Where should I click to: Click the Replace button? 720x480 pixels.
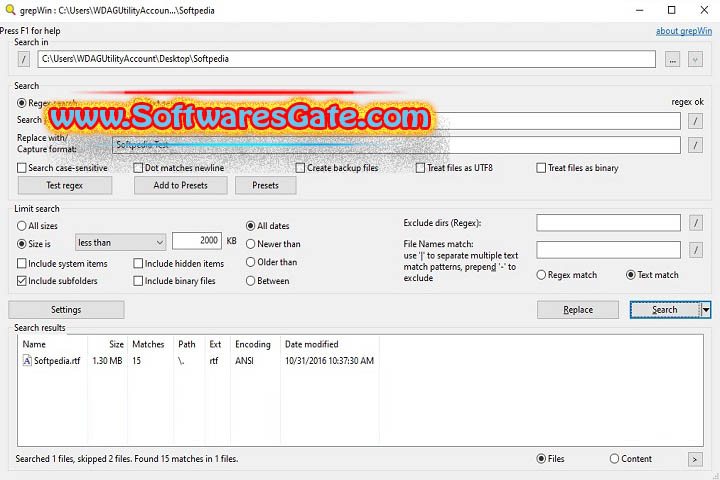point(578,310)
